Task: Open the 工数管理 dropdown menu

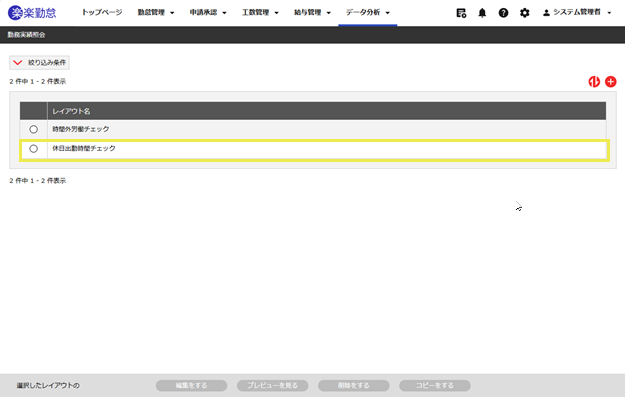Action: coord(260,13)
